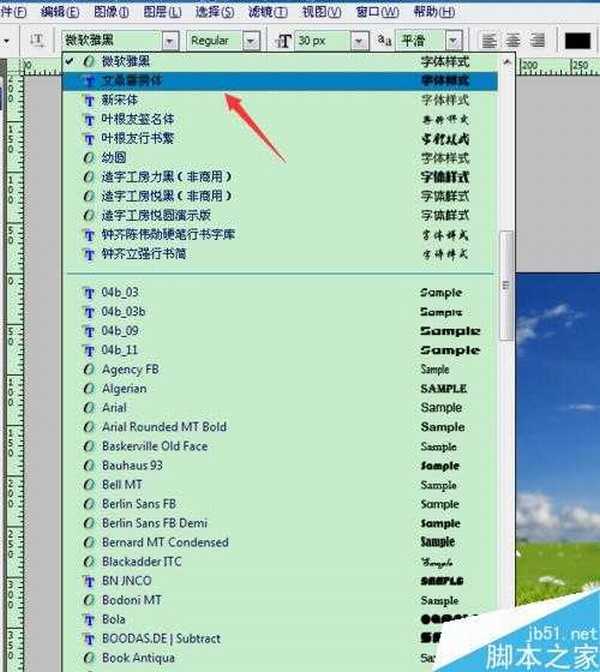
Task: Select 造字工房力黑（非商用）font
Action: 280,177
